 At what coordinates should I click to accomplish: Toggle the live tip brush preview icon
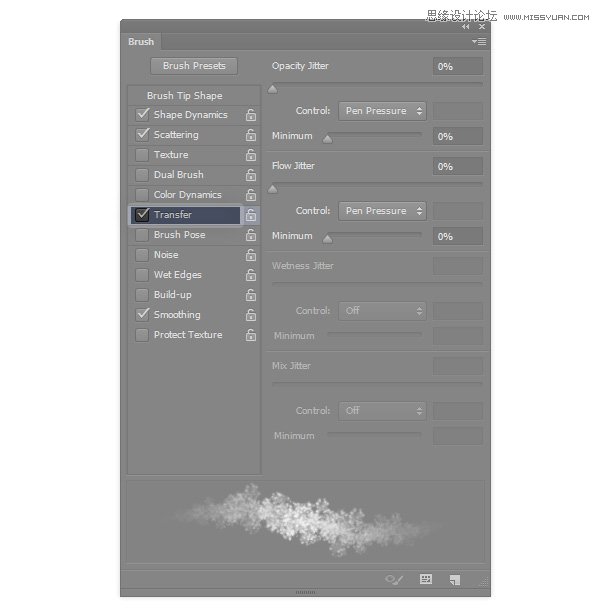point(394,579)
